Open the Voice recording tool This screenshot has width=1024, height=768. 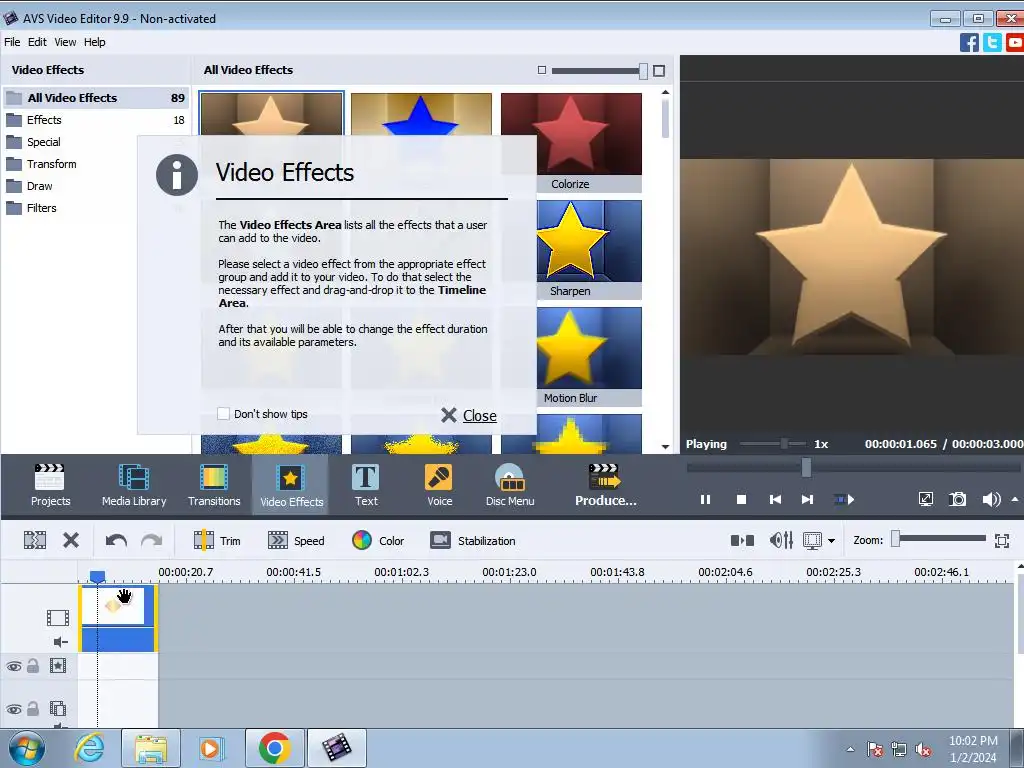coord(439,485)
